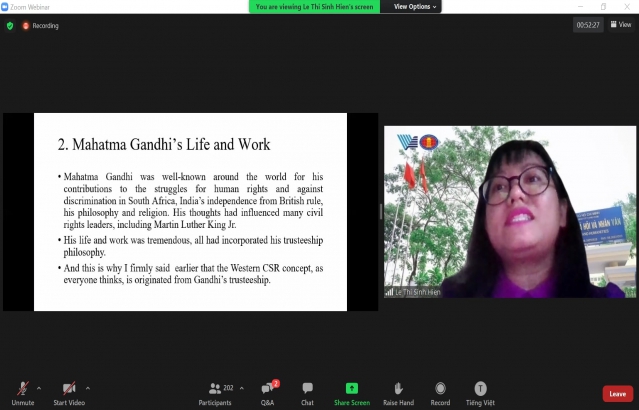
Task: Raise Hand in the webinar
Action: (398, 394)
